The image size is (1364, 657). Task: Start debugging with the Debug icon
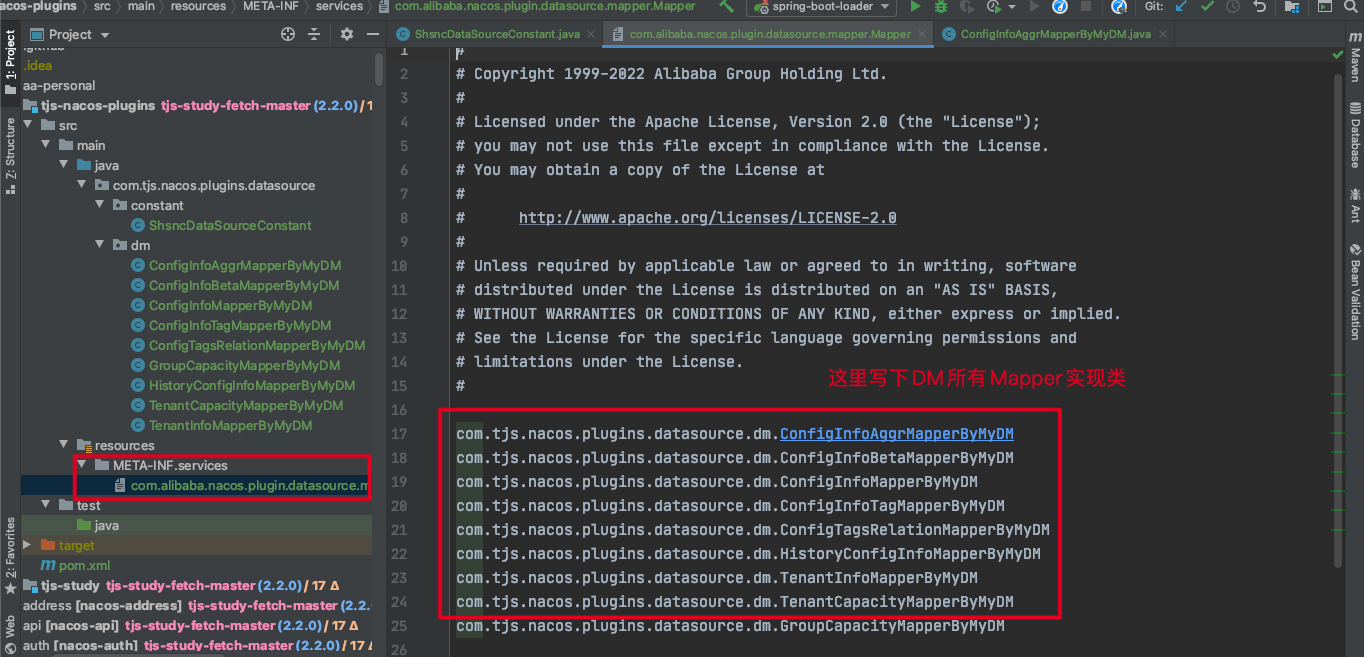pyautogui.click(x=941, y=7)
